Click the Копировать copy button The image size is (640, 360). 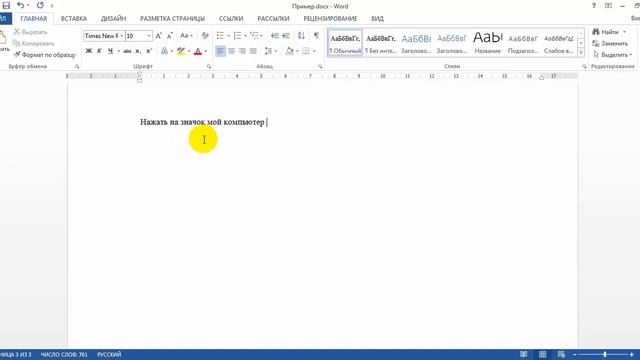(33, 43)
